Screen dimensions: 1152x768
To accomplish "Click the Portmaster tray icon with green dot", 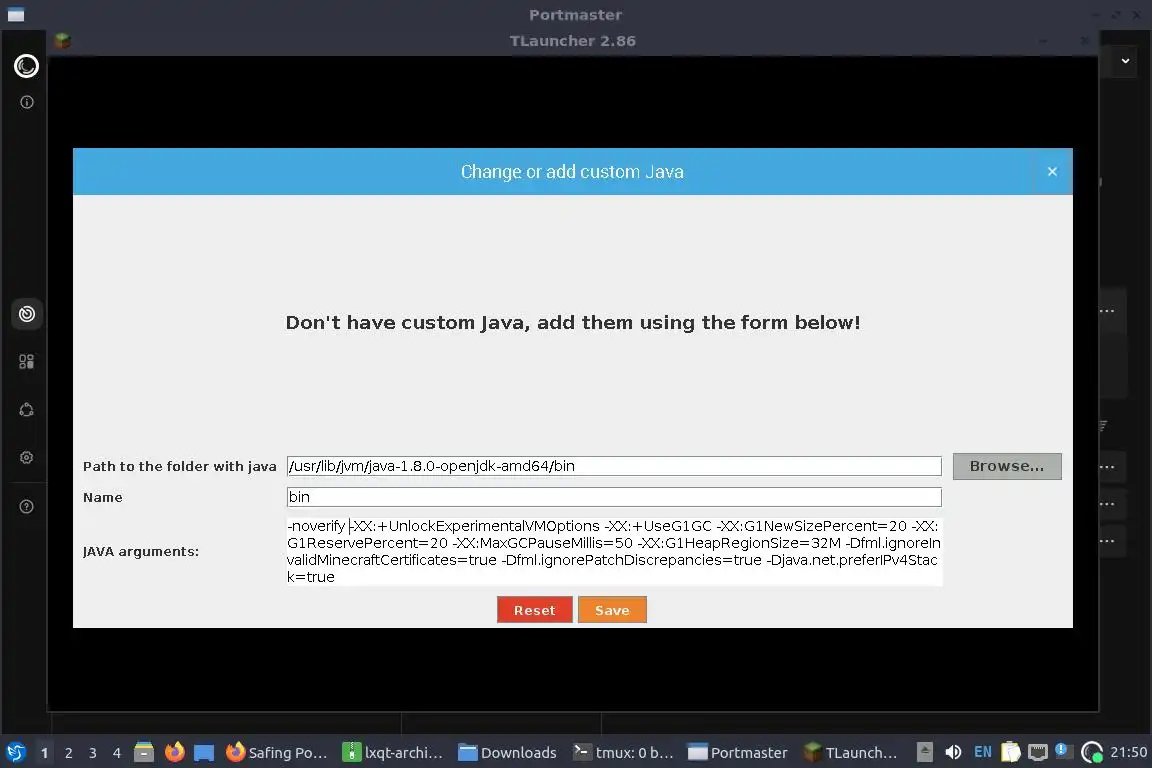I will (1092, 752).
